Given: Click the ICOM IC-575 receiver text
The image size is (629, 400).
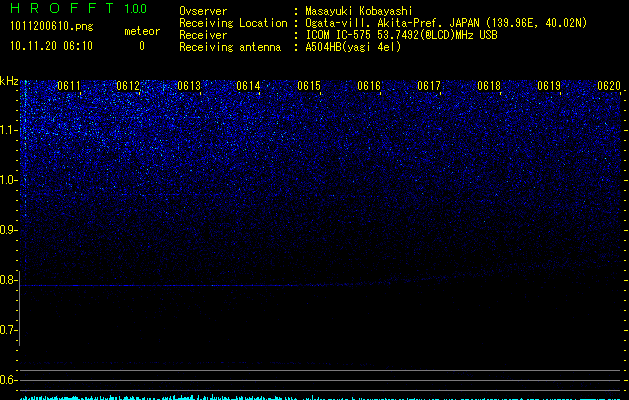Looking at the screenshot, I should pyautogui.click(x=401, y=35).
